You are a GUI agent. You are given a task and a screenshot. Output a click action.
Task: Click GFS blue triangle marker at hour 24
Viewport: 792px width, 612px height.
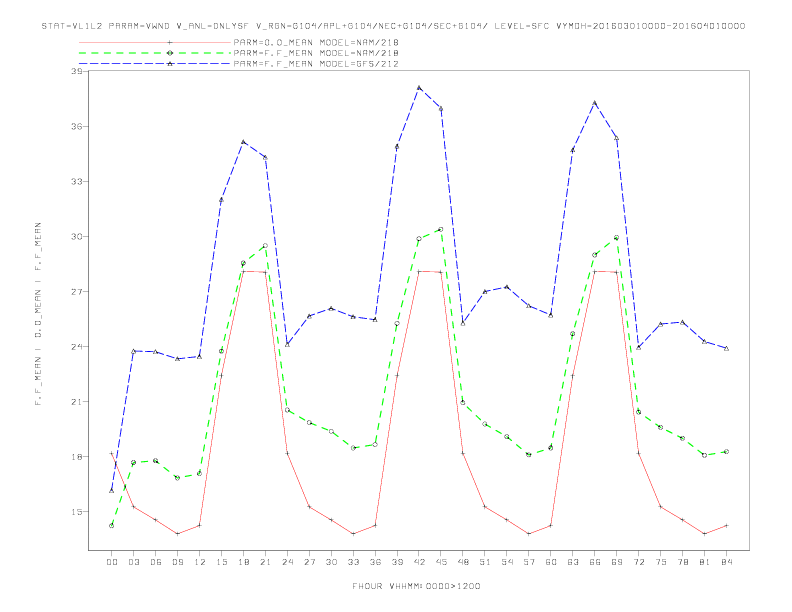click(x=287, y=344)
